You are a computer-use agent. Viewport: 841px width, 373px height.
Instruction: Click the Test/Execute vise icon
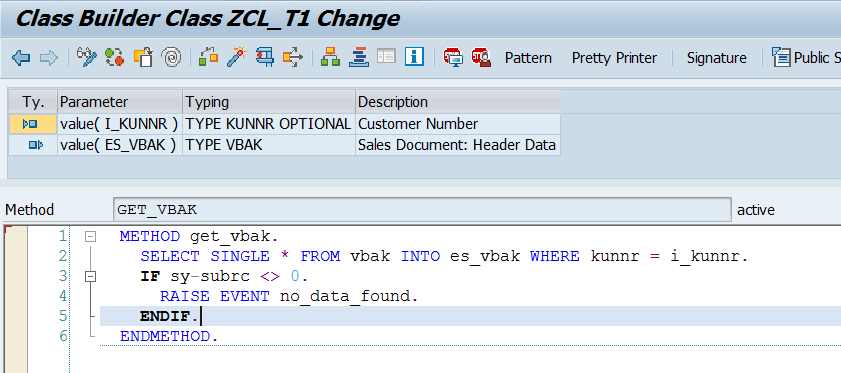(264, 57)
